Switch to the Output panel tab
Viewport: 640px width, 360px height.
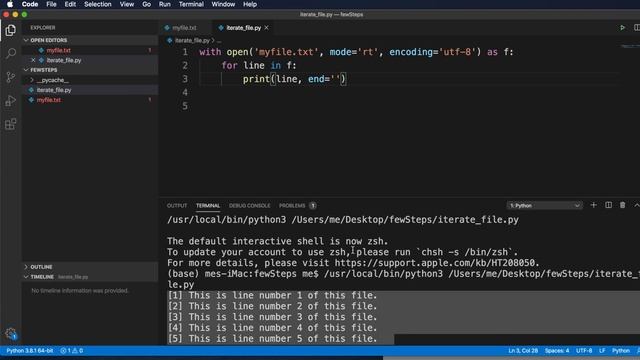pos(177,205)
